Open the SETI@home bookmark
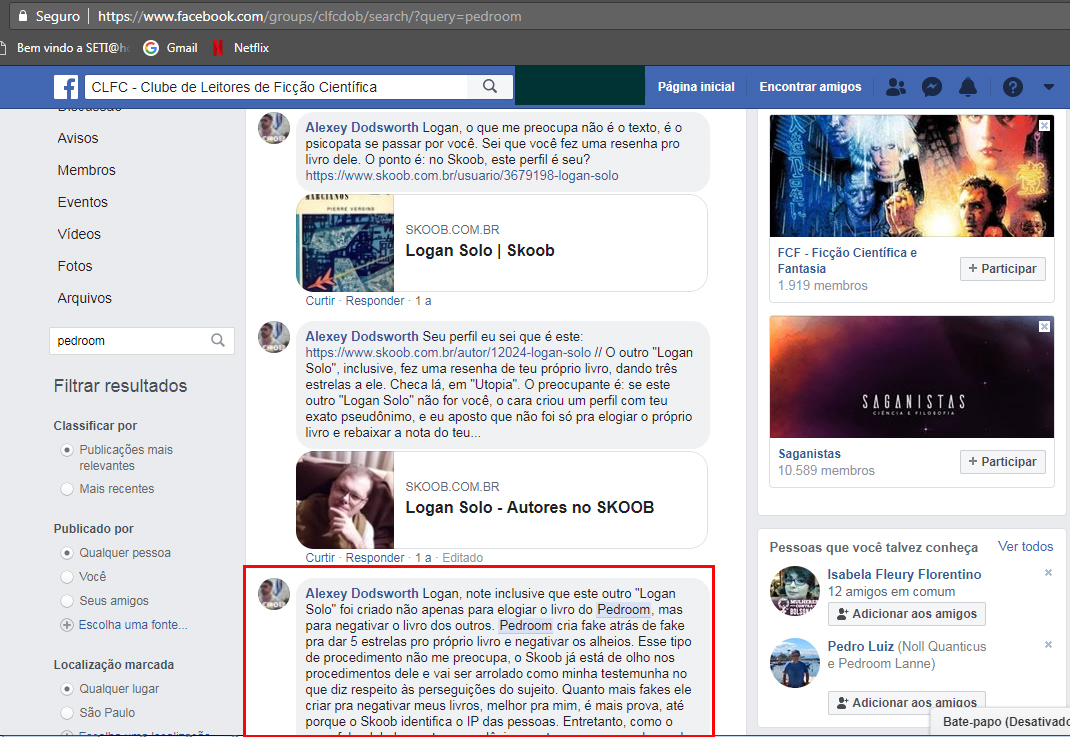The width and height of the screenshot is (1070, 737). coord(66,48)
